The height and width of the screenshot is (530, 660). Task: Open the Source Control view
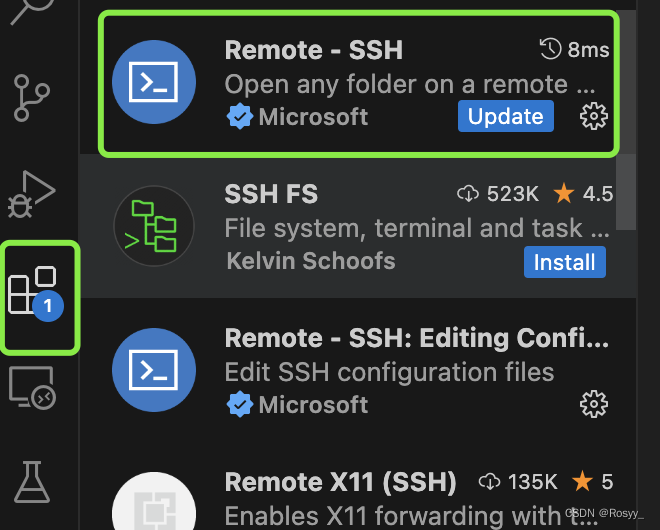(x=32, y=98)
